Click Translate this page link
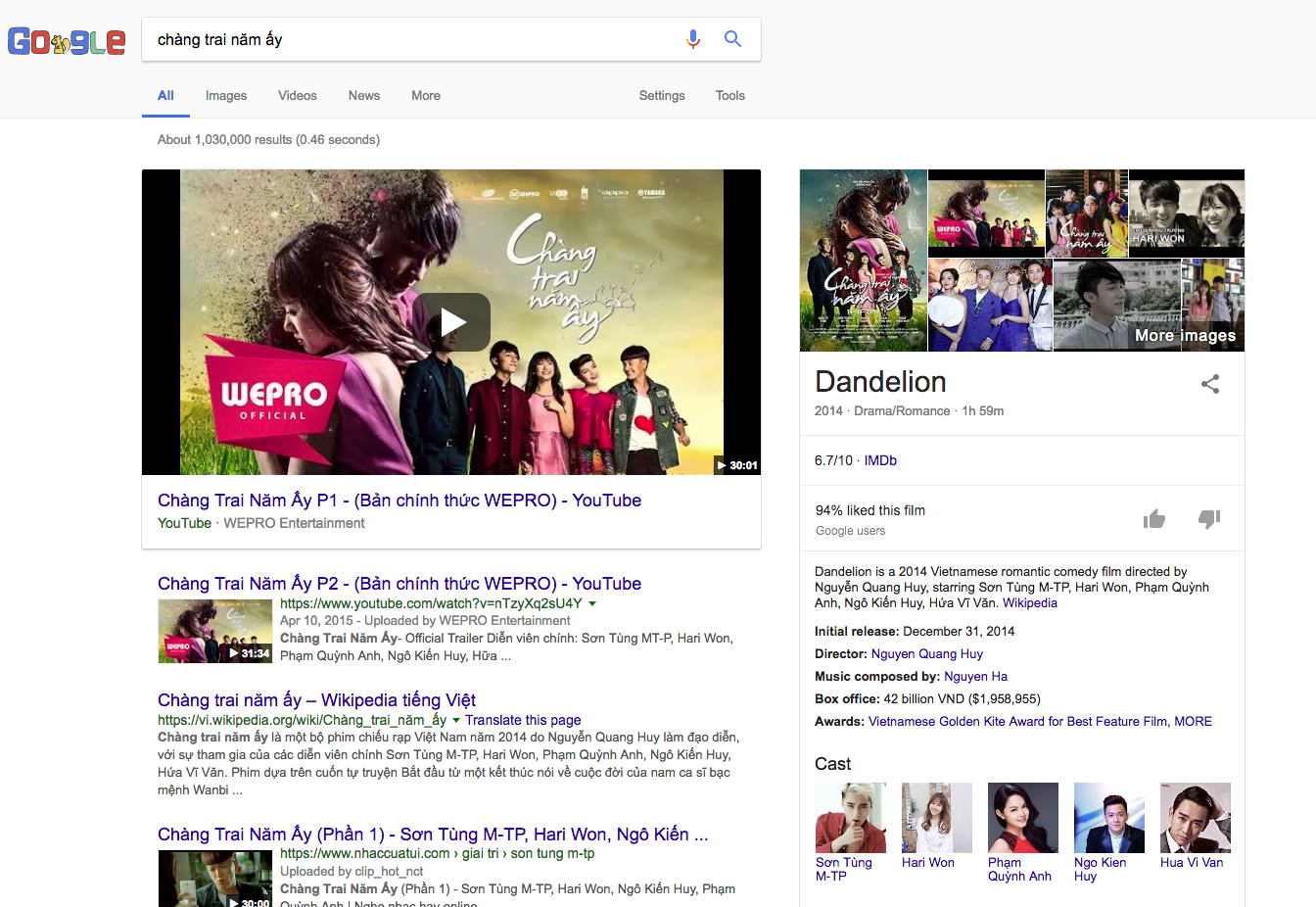Viewport: 1316px width, 907px height. pyautogui.click(x=523, y=720)
